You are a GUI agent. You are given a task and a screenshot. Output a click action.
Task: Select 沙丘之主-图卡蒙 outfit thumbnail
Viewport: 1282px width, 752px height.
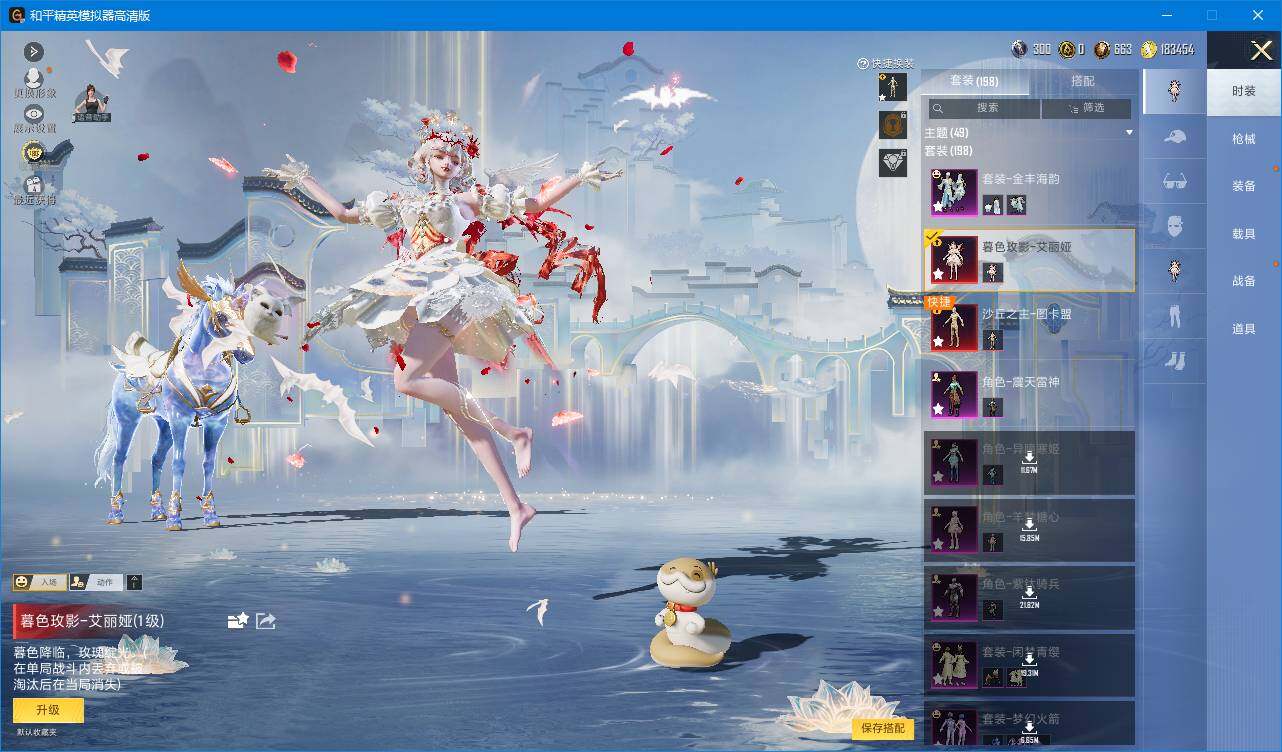pyautogui.click(x=954, y=327)
